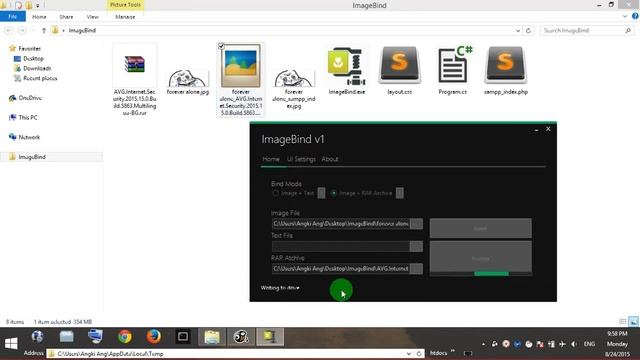Open the Share ribbon tab
Image resolution: width=640 pixels, height=360 pixels.
click(x=66, y=17)
